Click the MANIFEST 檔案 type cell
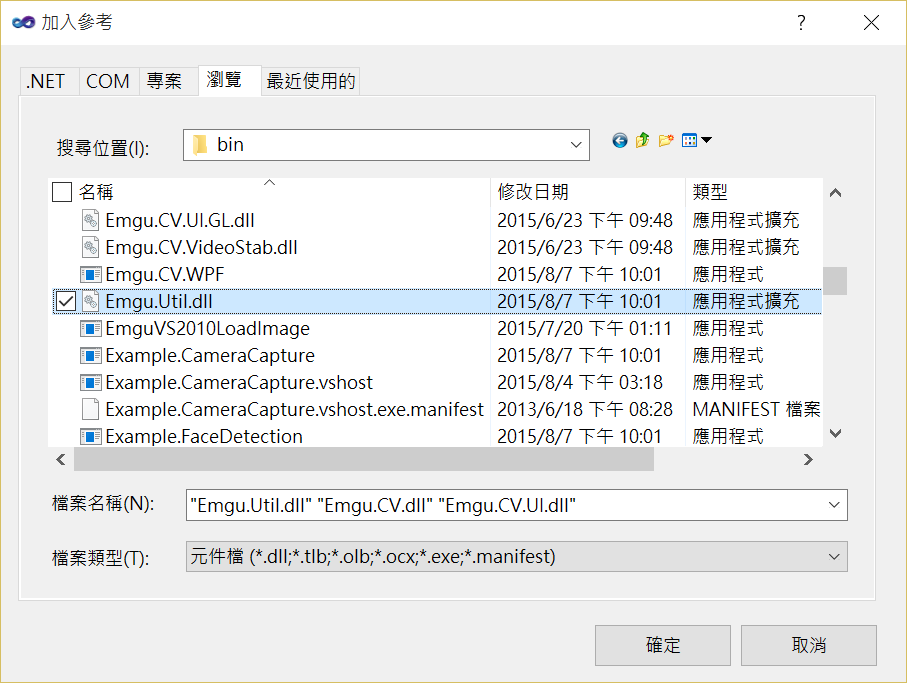The width and height of the screenshot is (907, 683). 756,409
